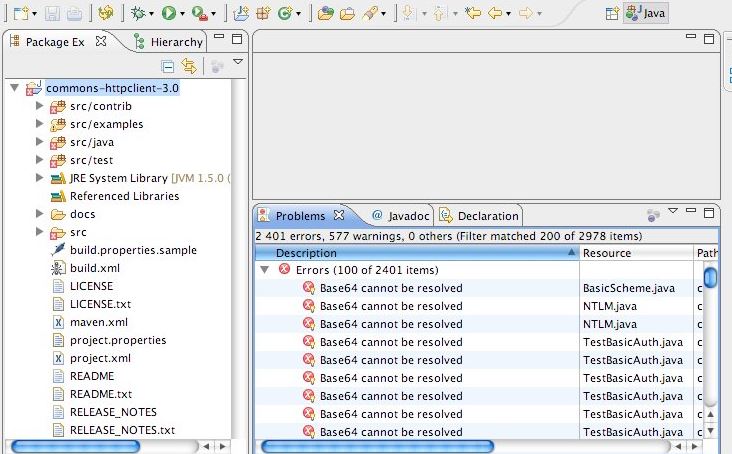Viewport: 732px width, 454px height.
Task: Open the External Tools dropdown arrow
Action: click(213, 14)
